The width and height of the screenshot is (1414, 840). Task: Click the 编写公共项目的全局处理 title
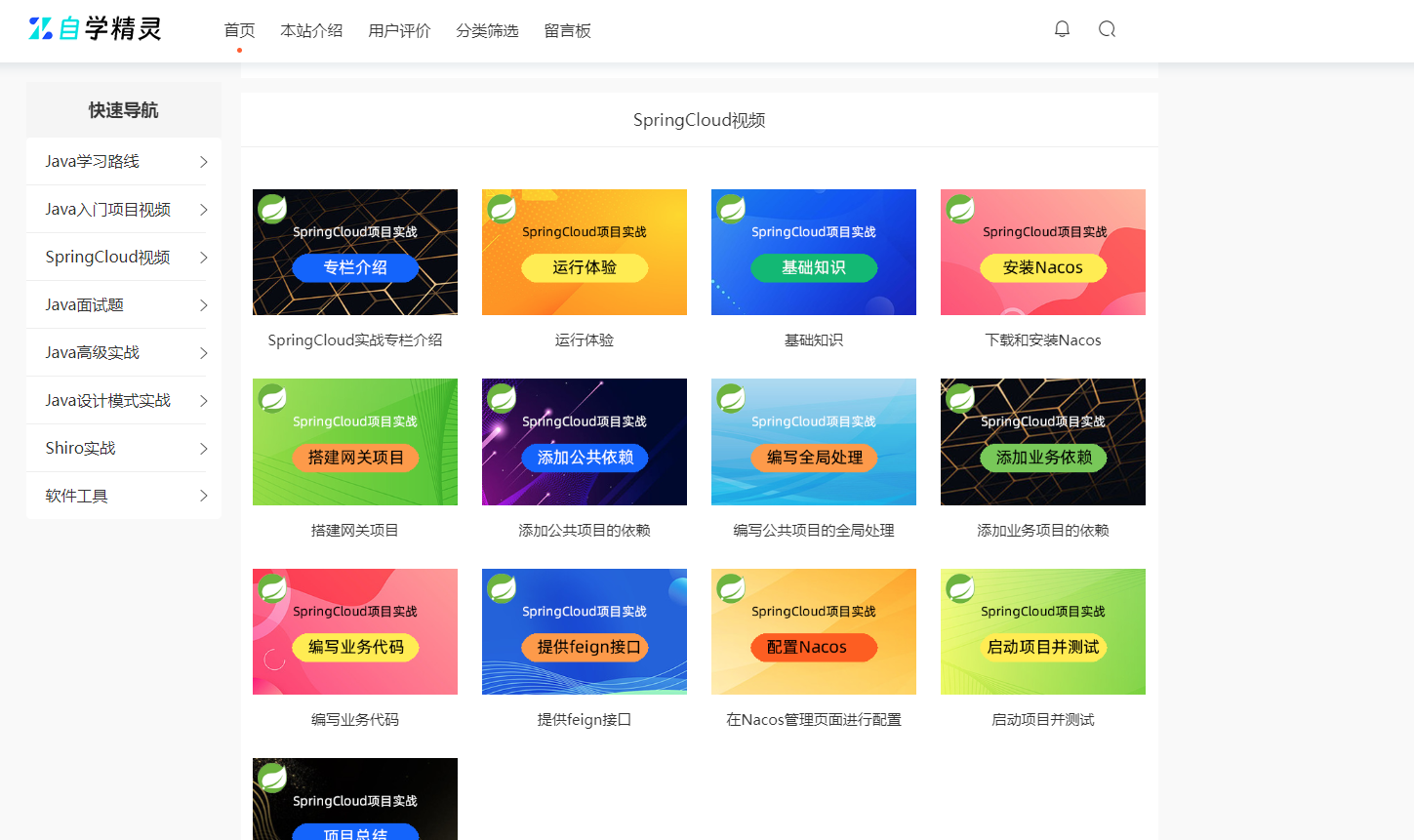[814, 531]
